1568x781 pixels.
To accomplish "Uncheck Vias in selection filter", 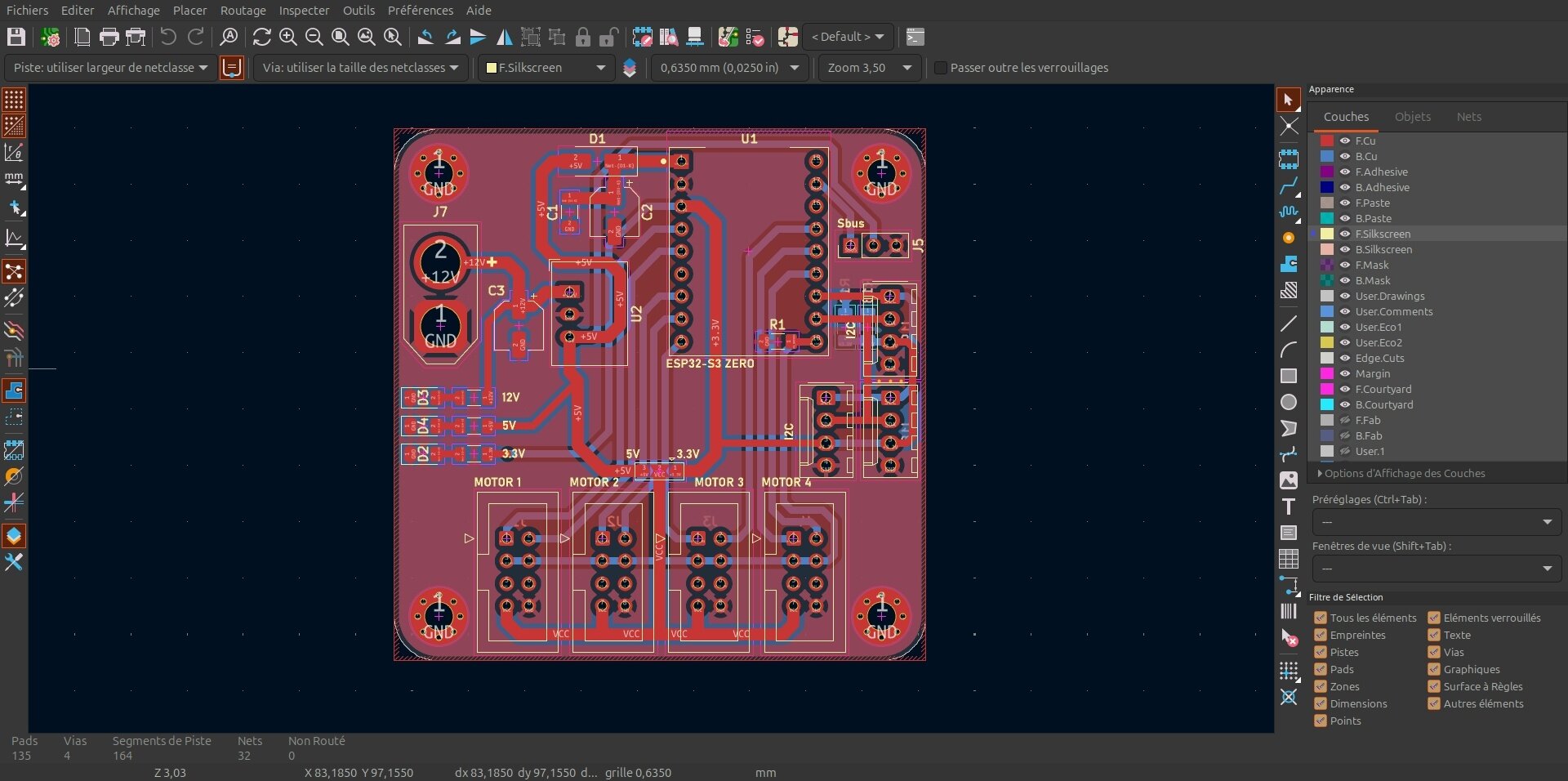I will (1434, 652).
